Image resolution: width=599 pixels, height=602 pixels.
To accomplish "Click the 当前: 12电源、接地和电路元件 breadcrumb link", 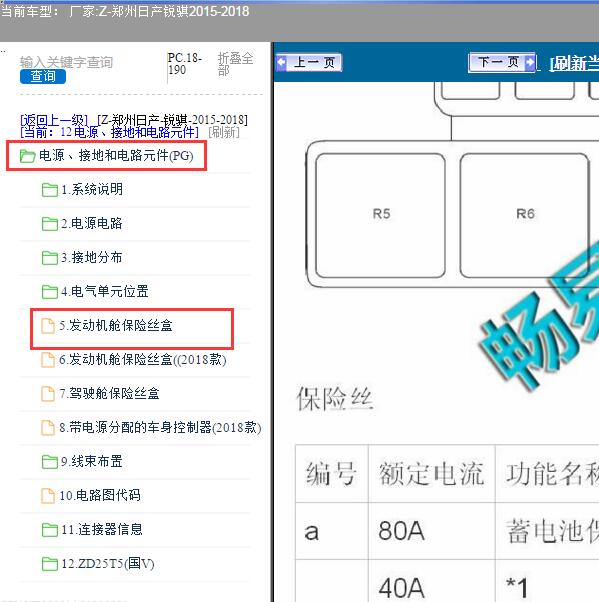I will (x=109, y=132).
